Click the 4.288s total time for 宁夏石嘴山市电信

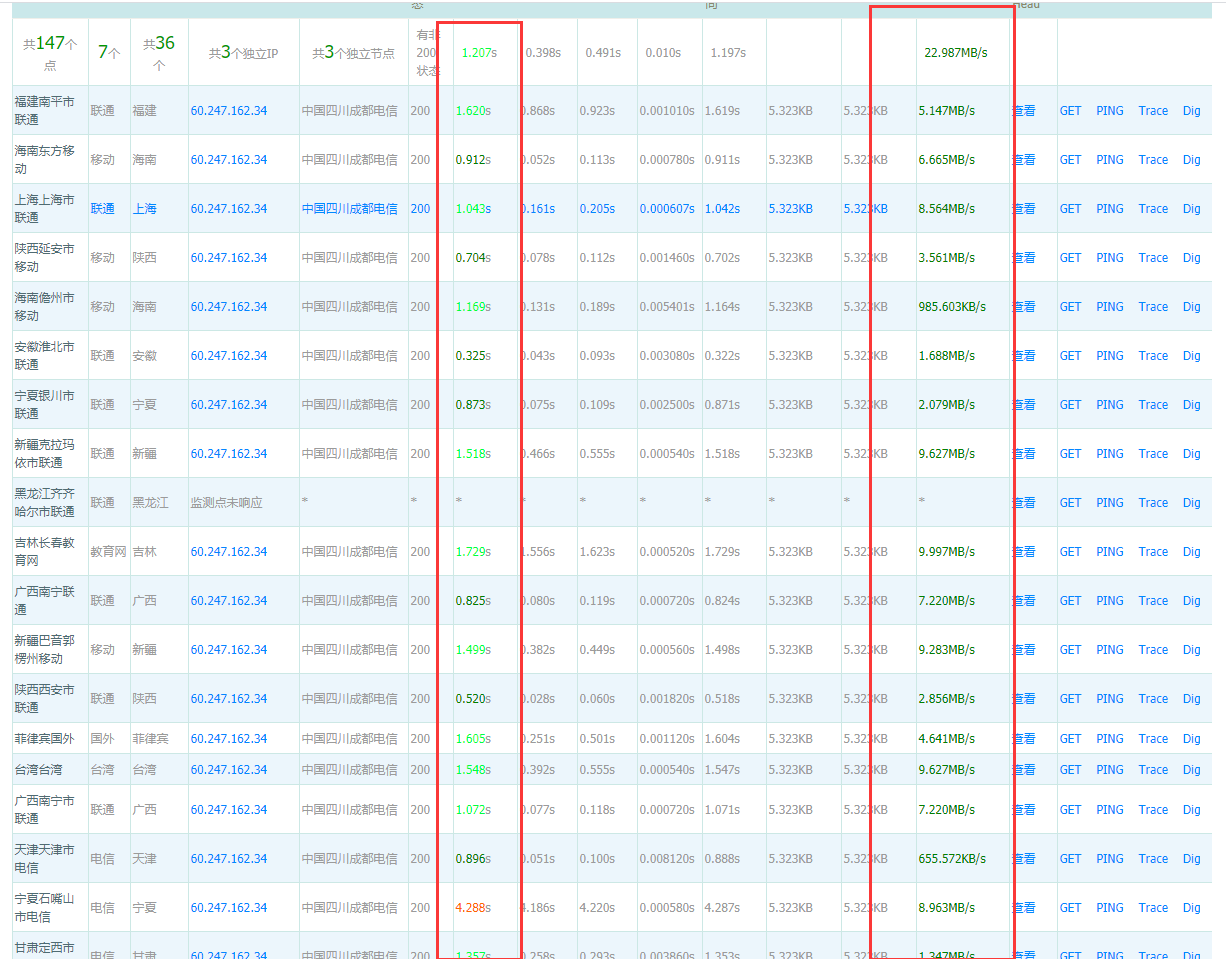[473, 908]
